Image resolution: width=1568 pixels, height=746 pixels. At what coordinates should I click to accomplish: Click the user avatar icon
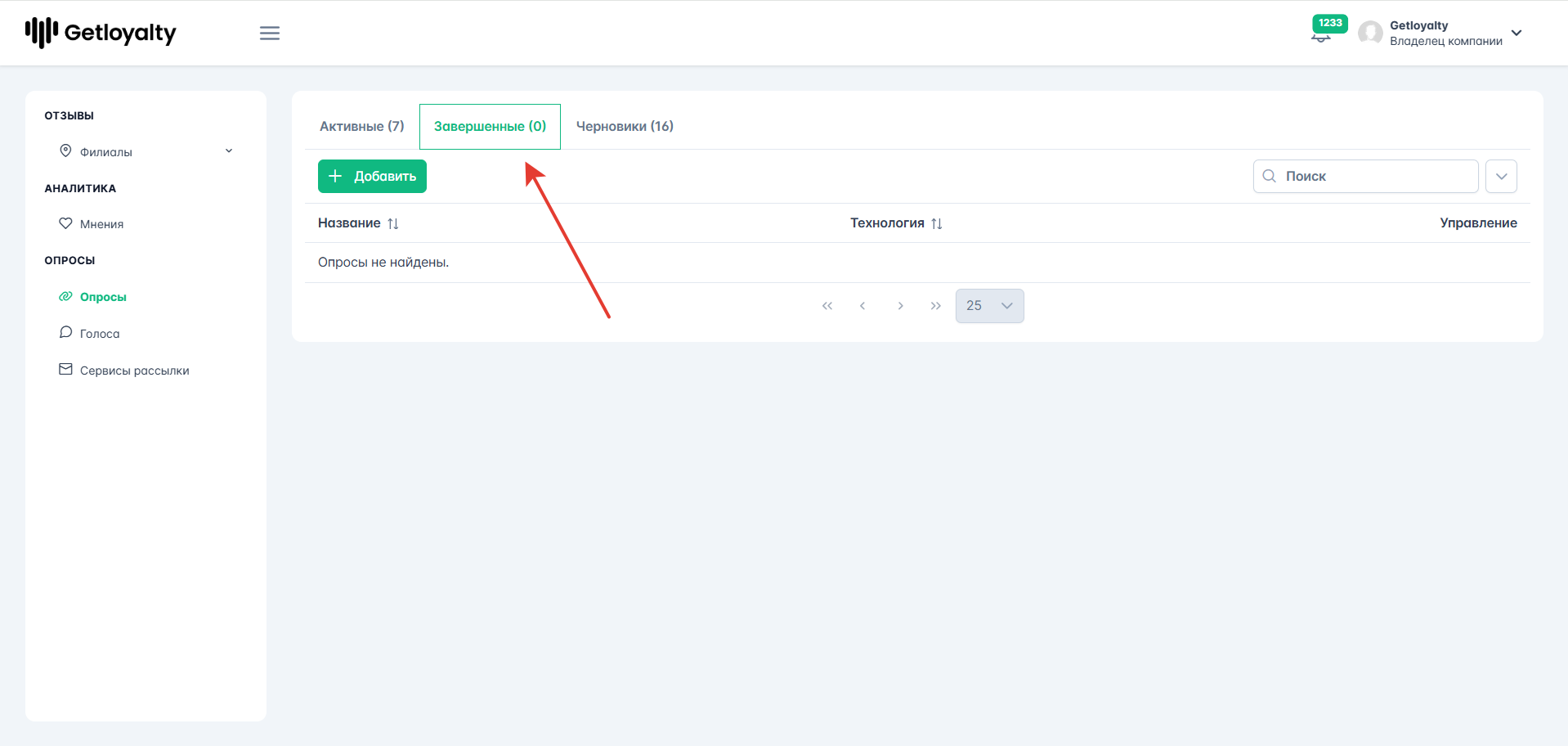click(1370, 33)
